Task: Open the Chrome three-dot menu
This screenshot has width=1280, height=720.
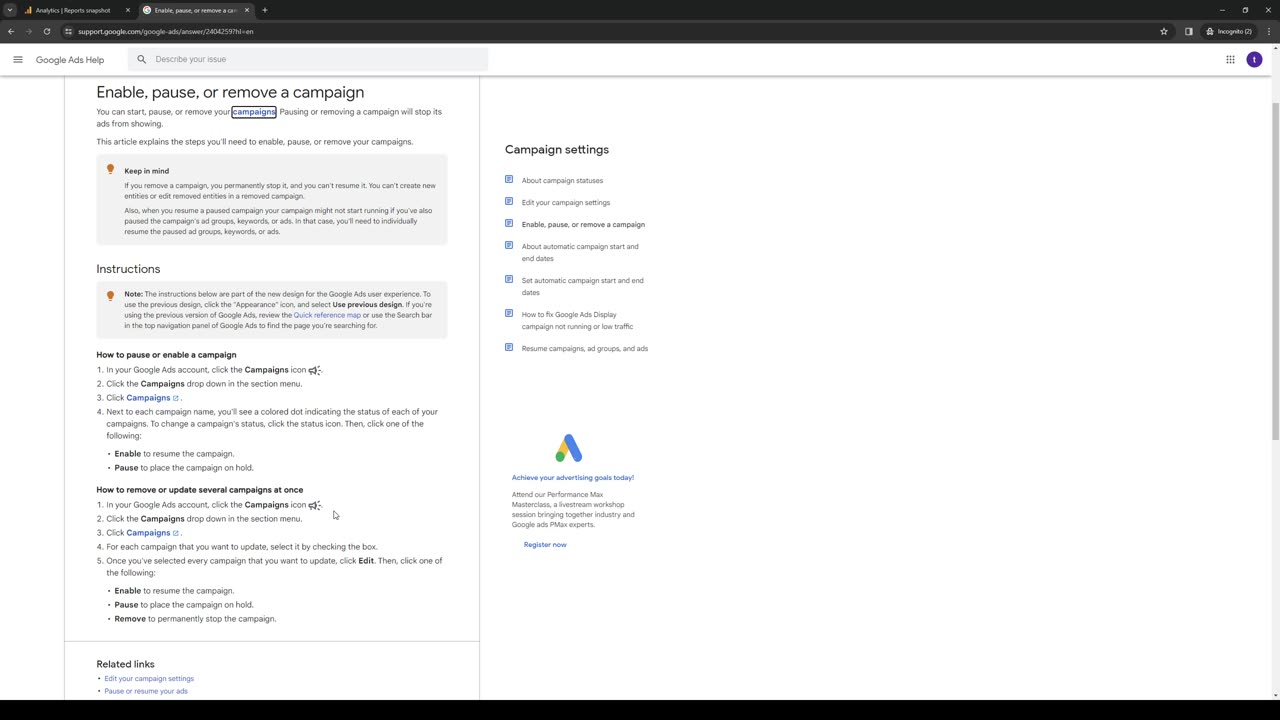Action: (1268, 31)
